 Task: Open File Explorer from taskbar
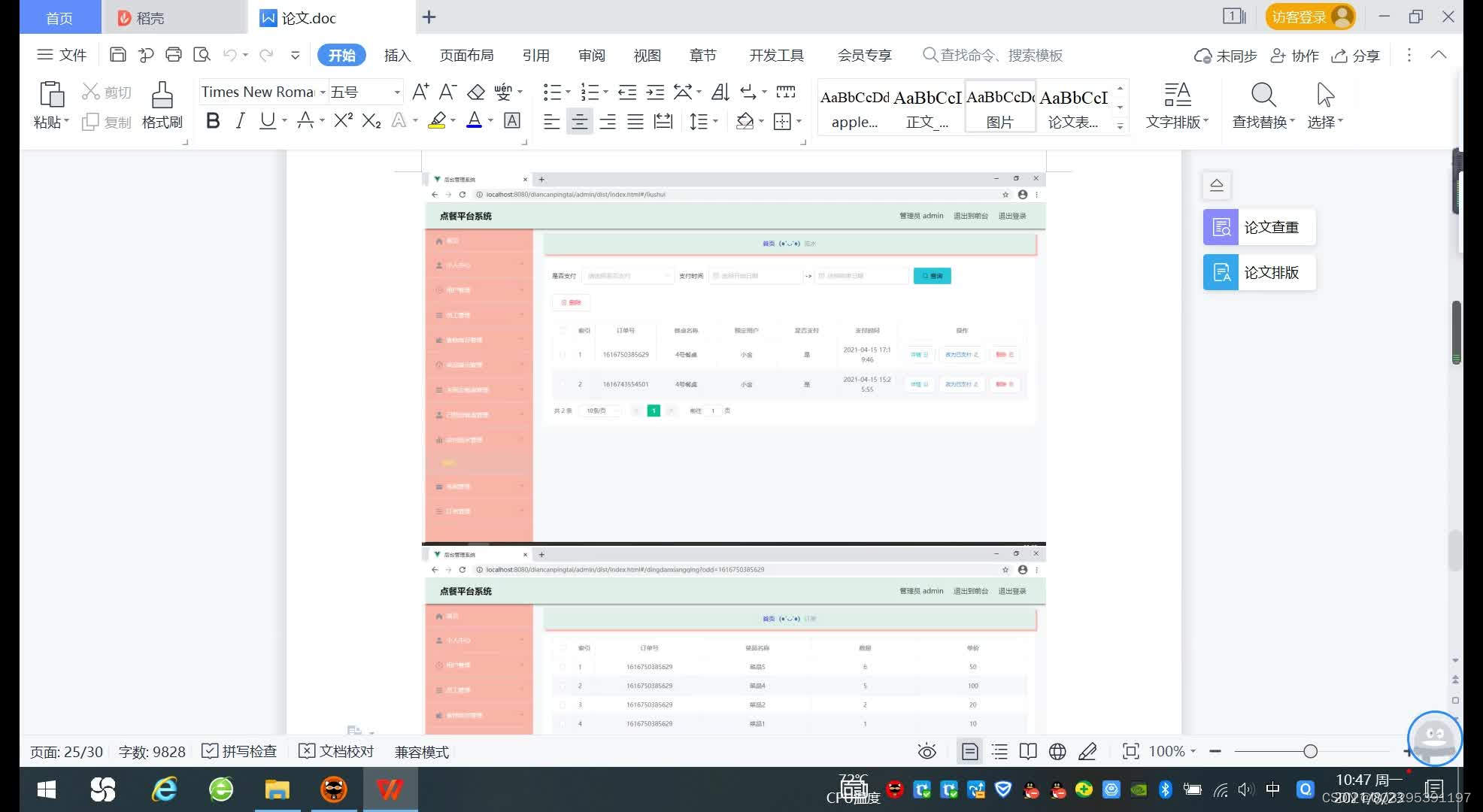click(277, 789)
